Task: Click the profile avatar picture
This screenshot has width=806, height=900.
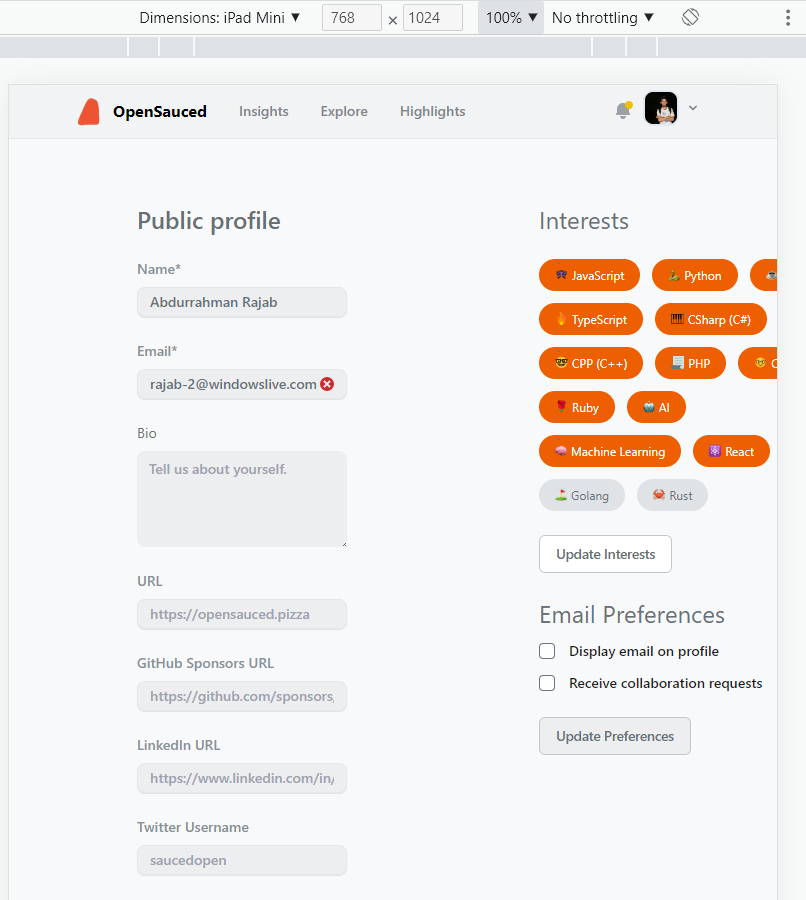Action: point(660,108)
